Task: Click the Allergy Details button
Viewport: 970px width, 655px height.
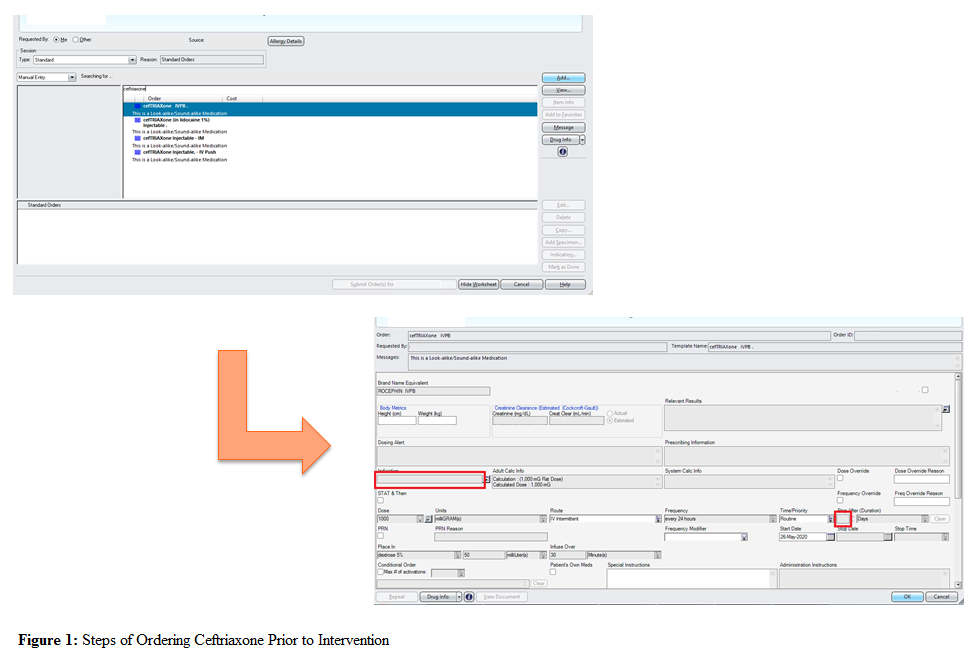Action: (285, 41)
